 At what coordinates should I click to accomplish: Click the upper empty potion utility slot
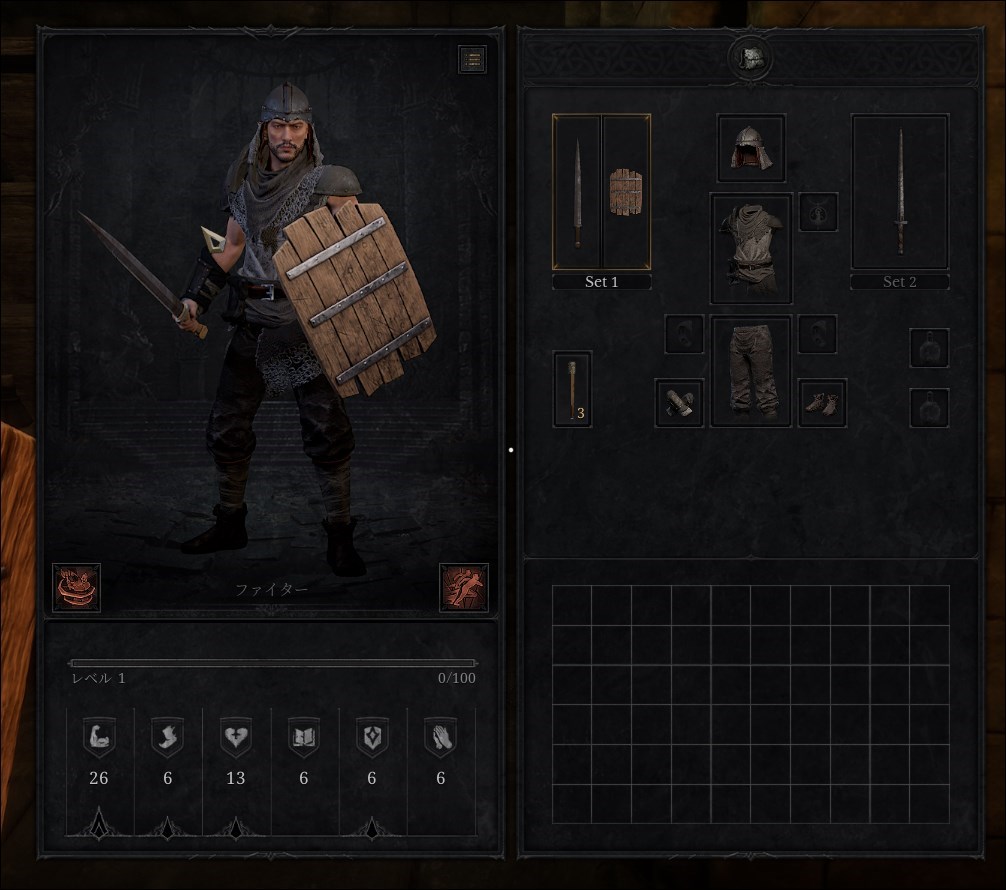pyautogui.click(x=929, y=348)
